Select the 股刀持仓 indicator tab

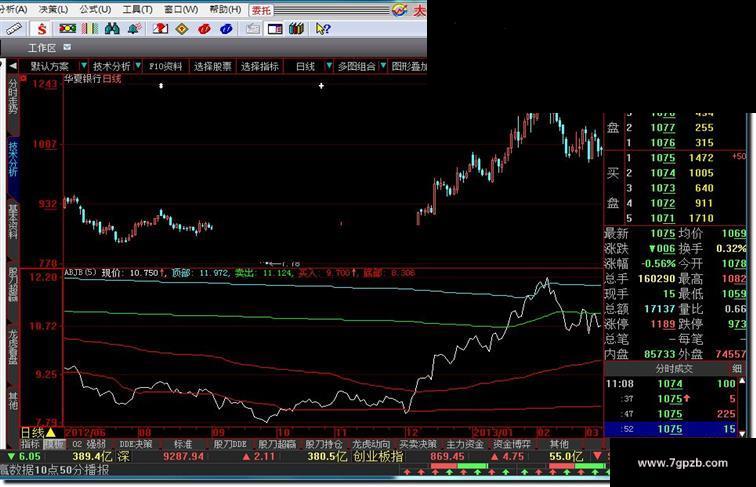324,444
